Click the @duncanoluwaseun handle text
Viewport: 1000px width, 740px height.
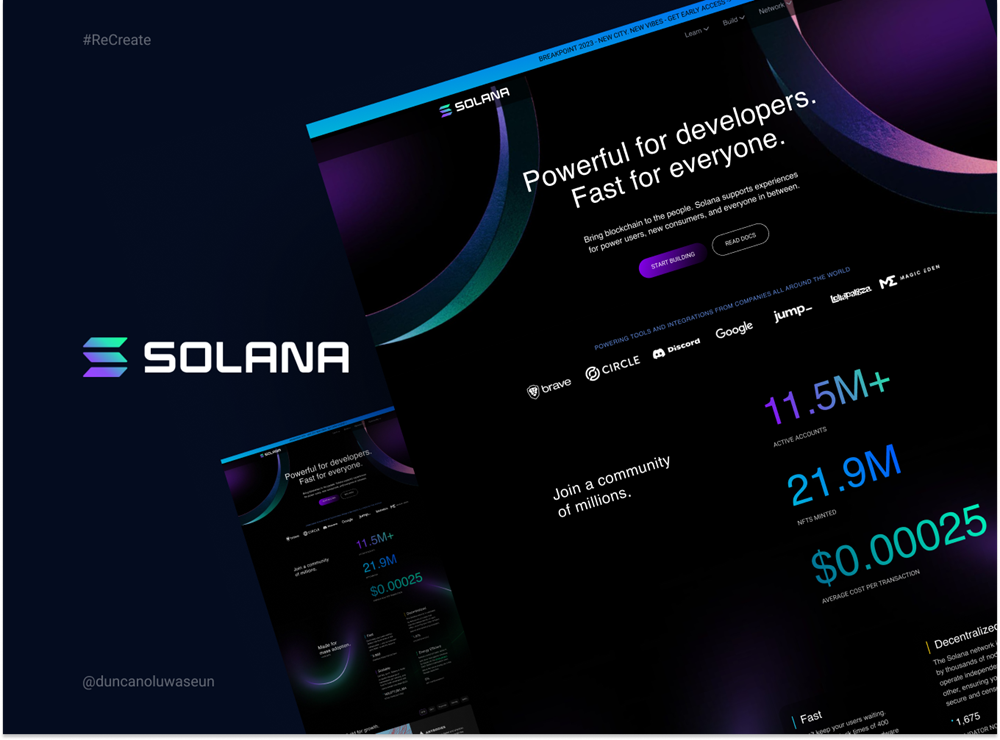click(148, 682)
